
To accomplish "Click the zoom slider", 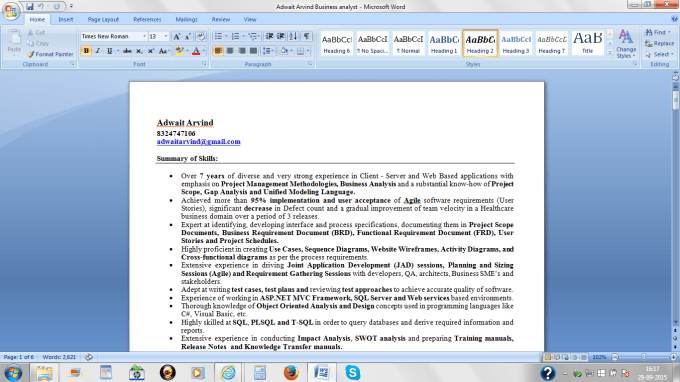I will click(644, 357).
